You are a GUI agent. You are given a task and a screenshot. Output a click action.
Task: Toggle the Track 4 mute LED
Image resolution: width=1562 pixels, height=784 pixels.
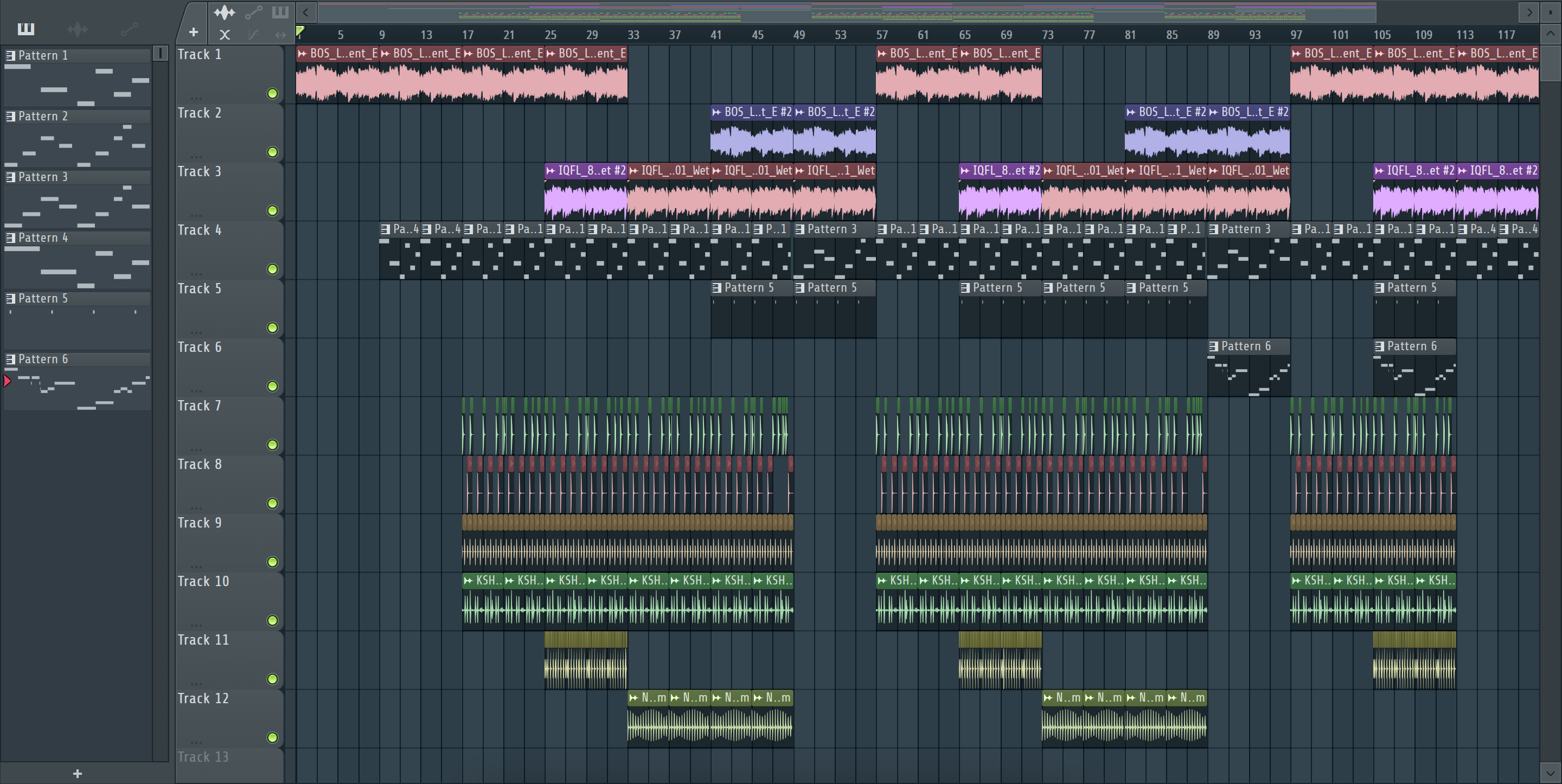(273, 269)
